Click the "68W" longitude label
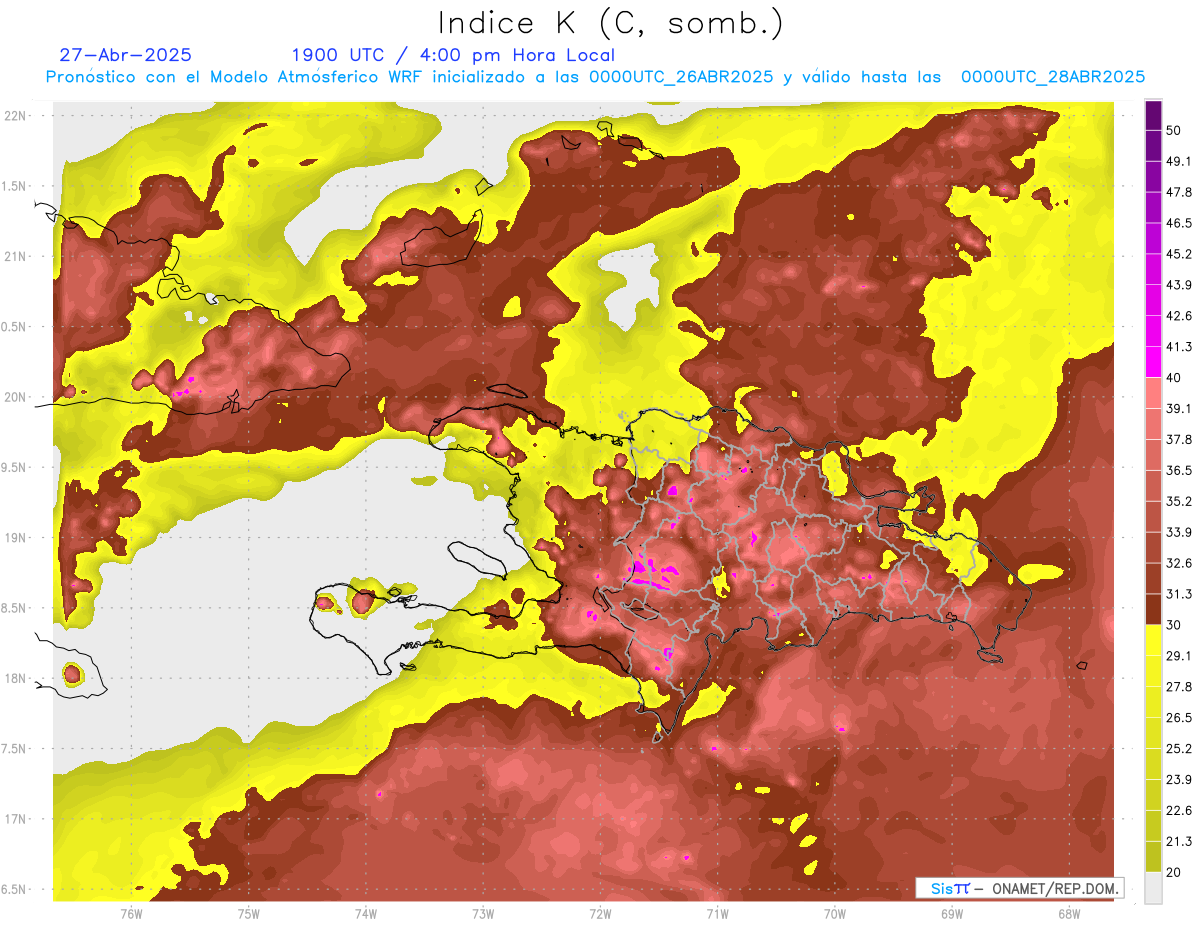Image resolution: width=1200 pixels, height=927 pixels. (x=1069, y=914)
